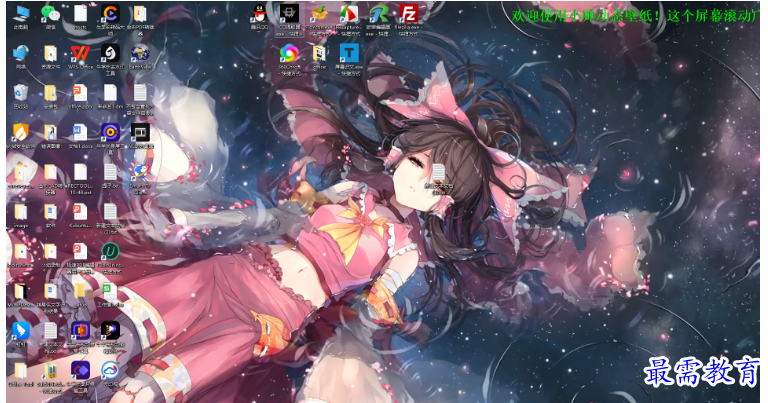This screenshot has width=768, height=403.
Task: Select the green circled U app shortcut
Action: [110, 252]
